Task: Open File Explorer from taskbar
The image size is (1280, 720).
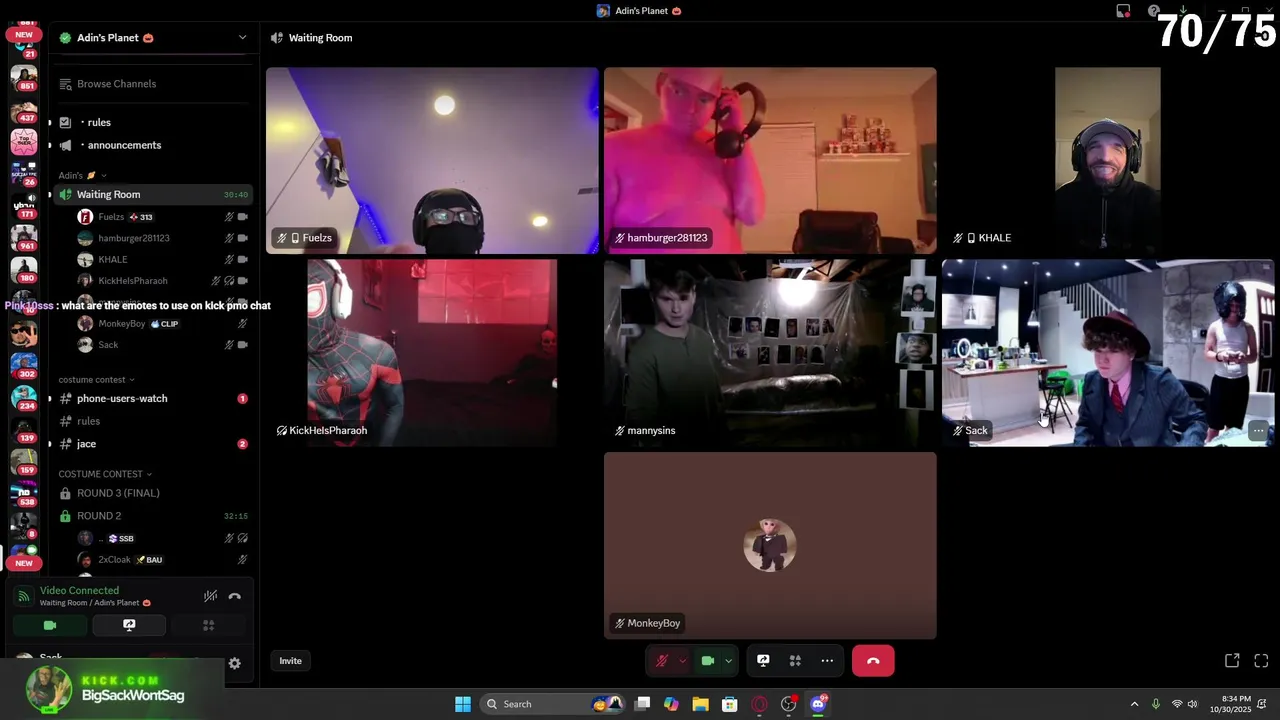Action: tap(700, 704)
